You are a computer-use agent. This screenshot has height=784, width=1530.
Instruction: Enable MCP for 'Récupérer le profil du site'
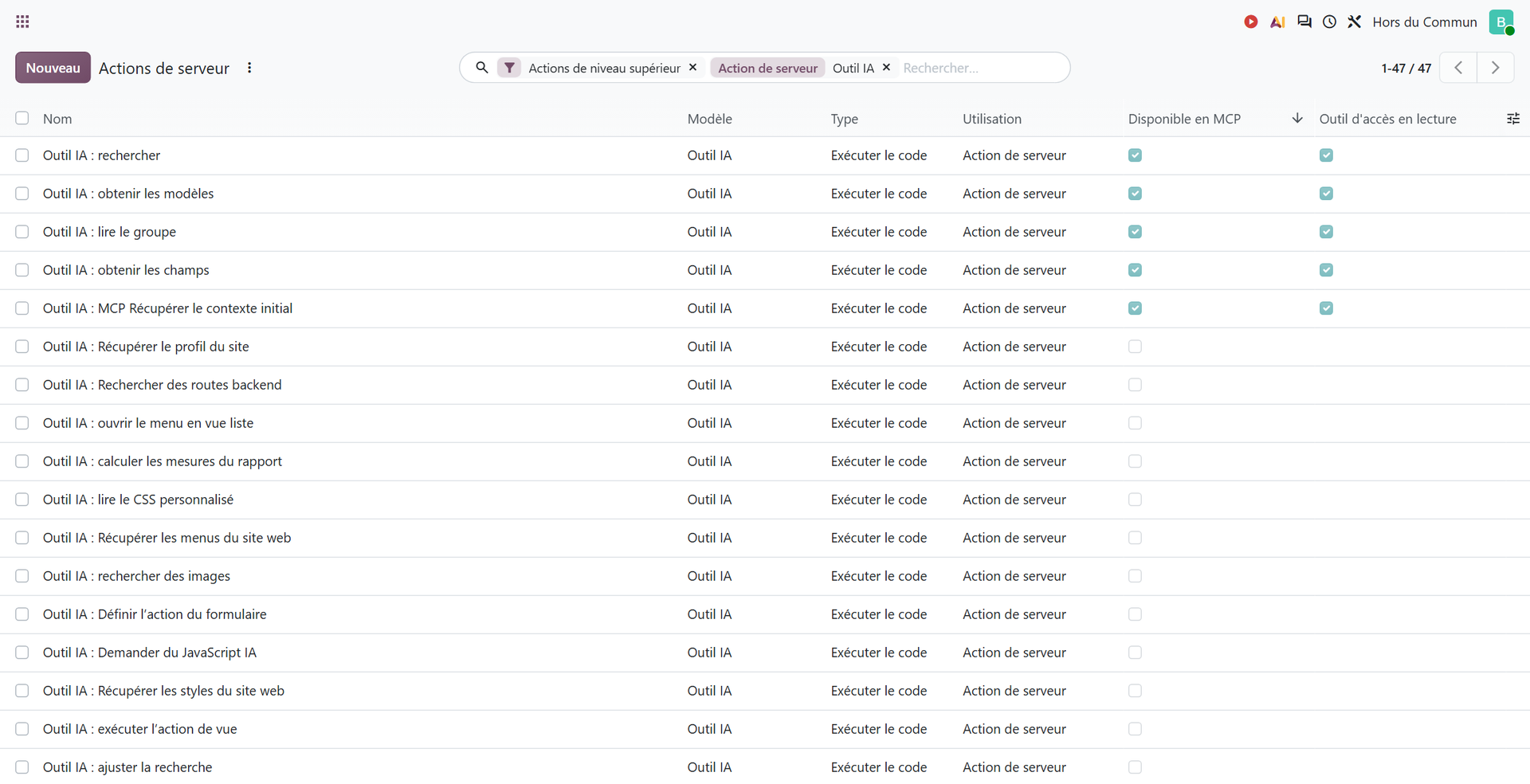(x=1136, y=347)
